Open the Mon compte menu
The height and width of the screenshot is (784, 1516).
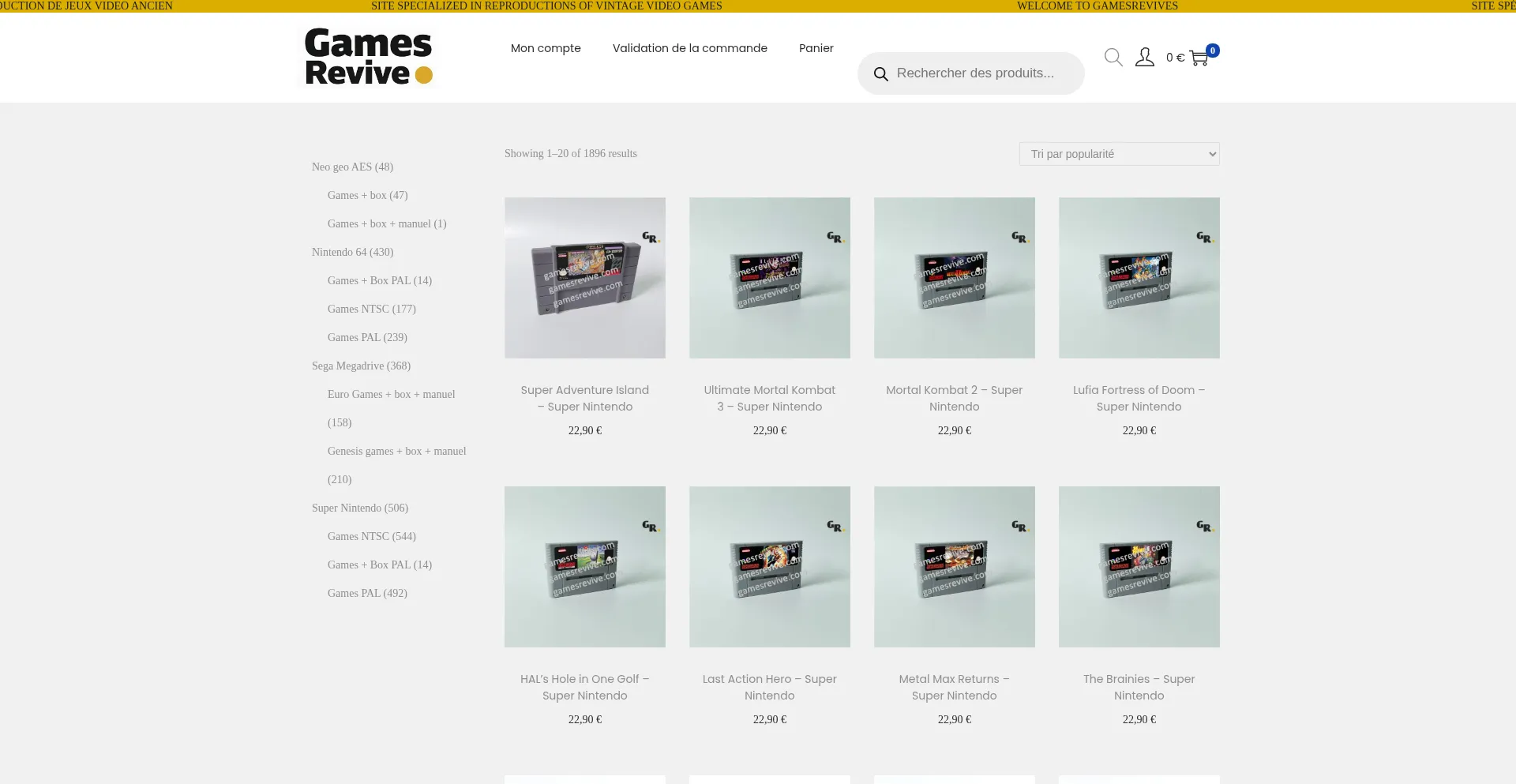click(545, 48)
